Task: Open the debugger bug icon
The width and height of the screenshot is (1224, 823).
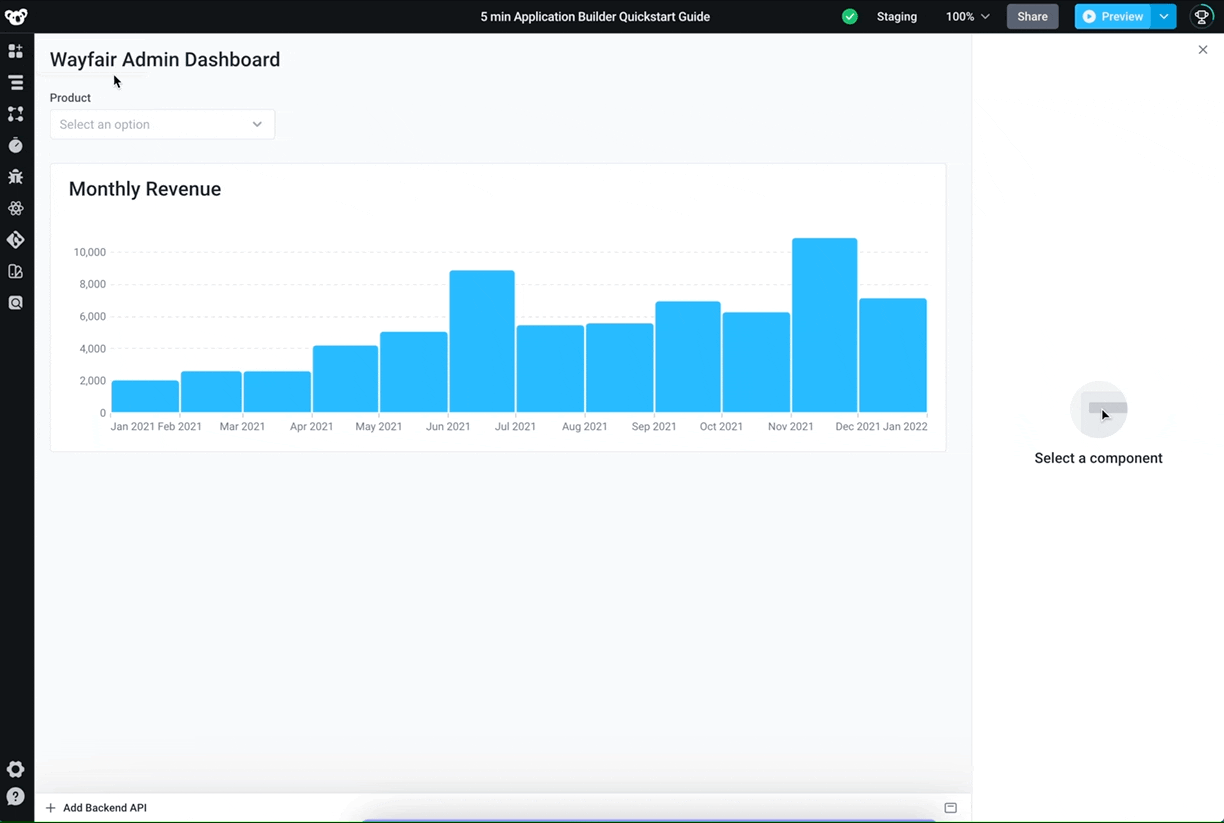Action: [16, 177]
